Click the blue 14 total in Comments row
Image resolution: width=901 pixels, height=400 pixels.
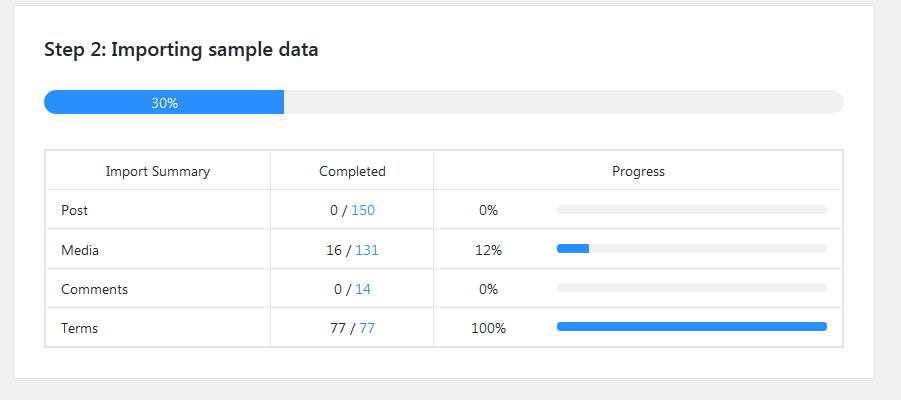[363, 289]
